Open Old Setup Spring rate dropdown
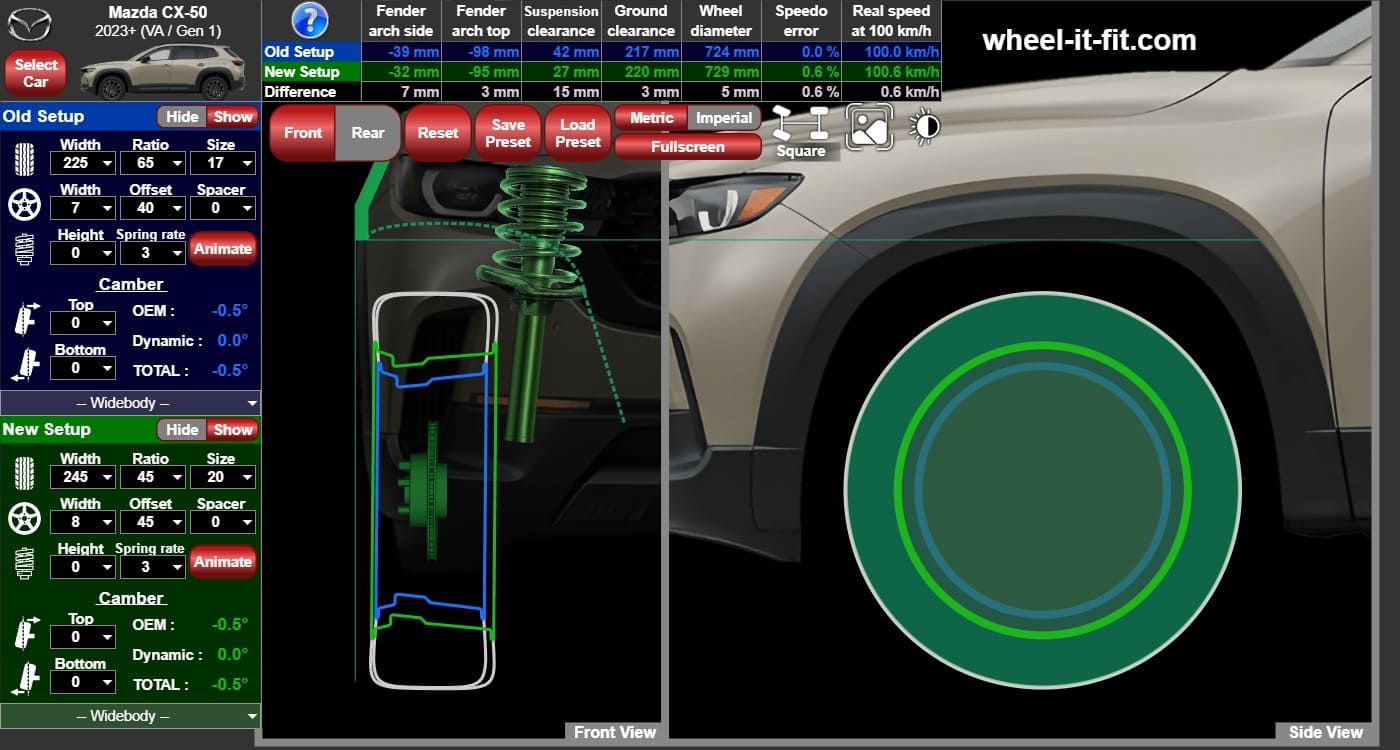Viewport: 1400px width, 750px height. pyautogui.click(x=152, y=253)
